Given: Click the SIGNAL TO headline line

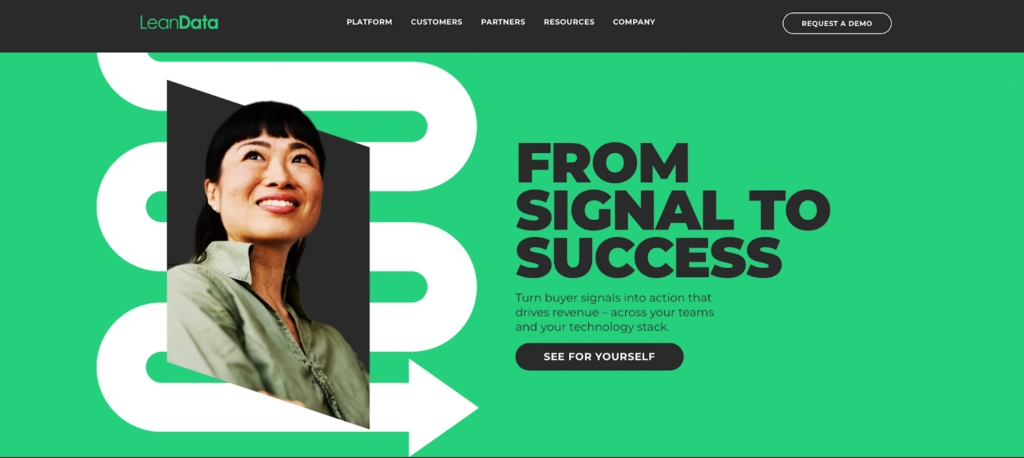Looking at the screenshot, I should 673,210.
